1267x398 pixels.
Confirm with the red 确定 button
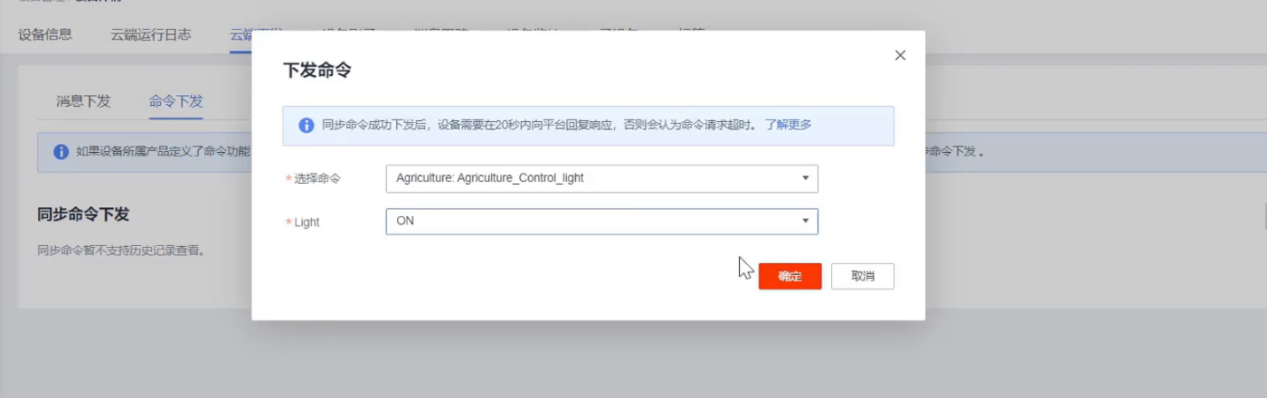(790, 276)
